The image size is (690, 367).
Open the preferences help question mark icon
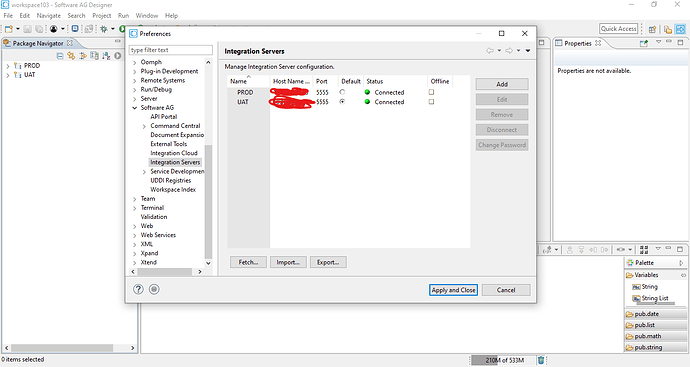tap(138, 289)
